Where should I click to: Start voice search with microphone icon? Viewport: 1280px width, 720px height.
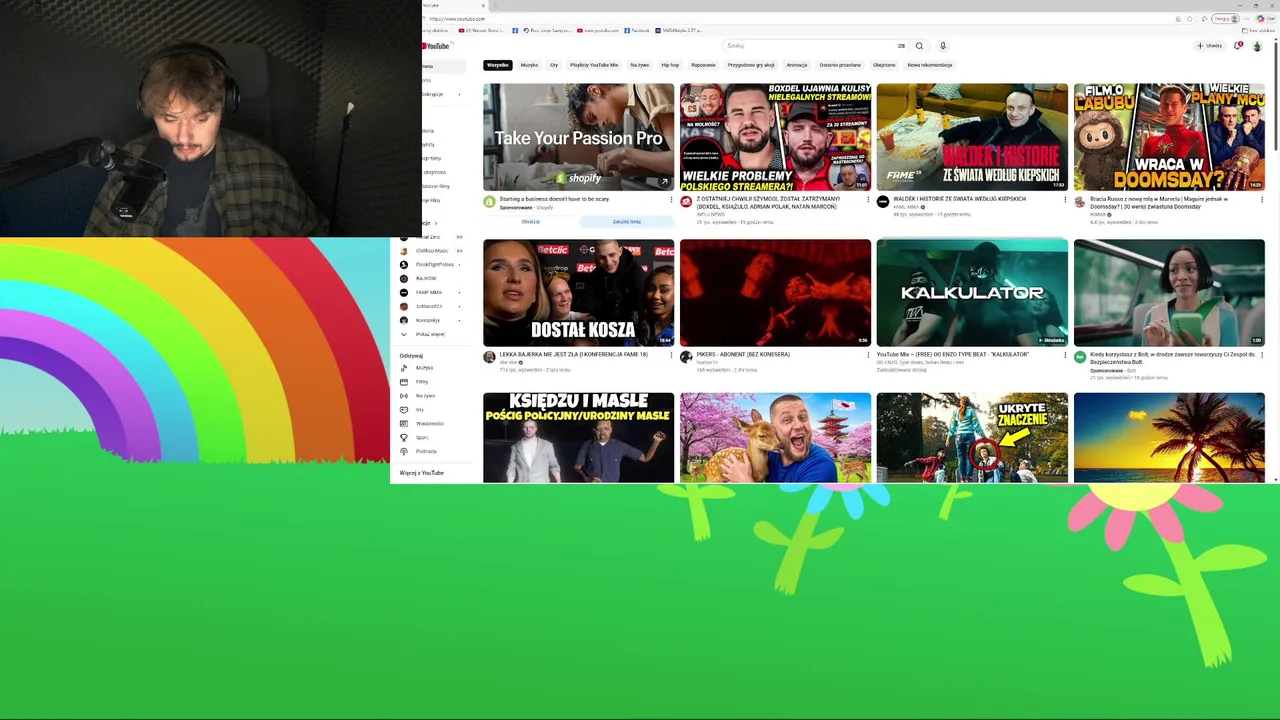click(x=942, y=46)
